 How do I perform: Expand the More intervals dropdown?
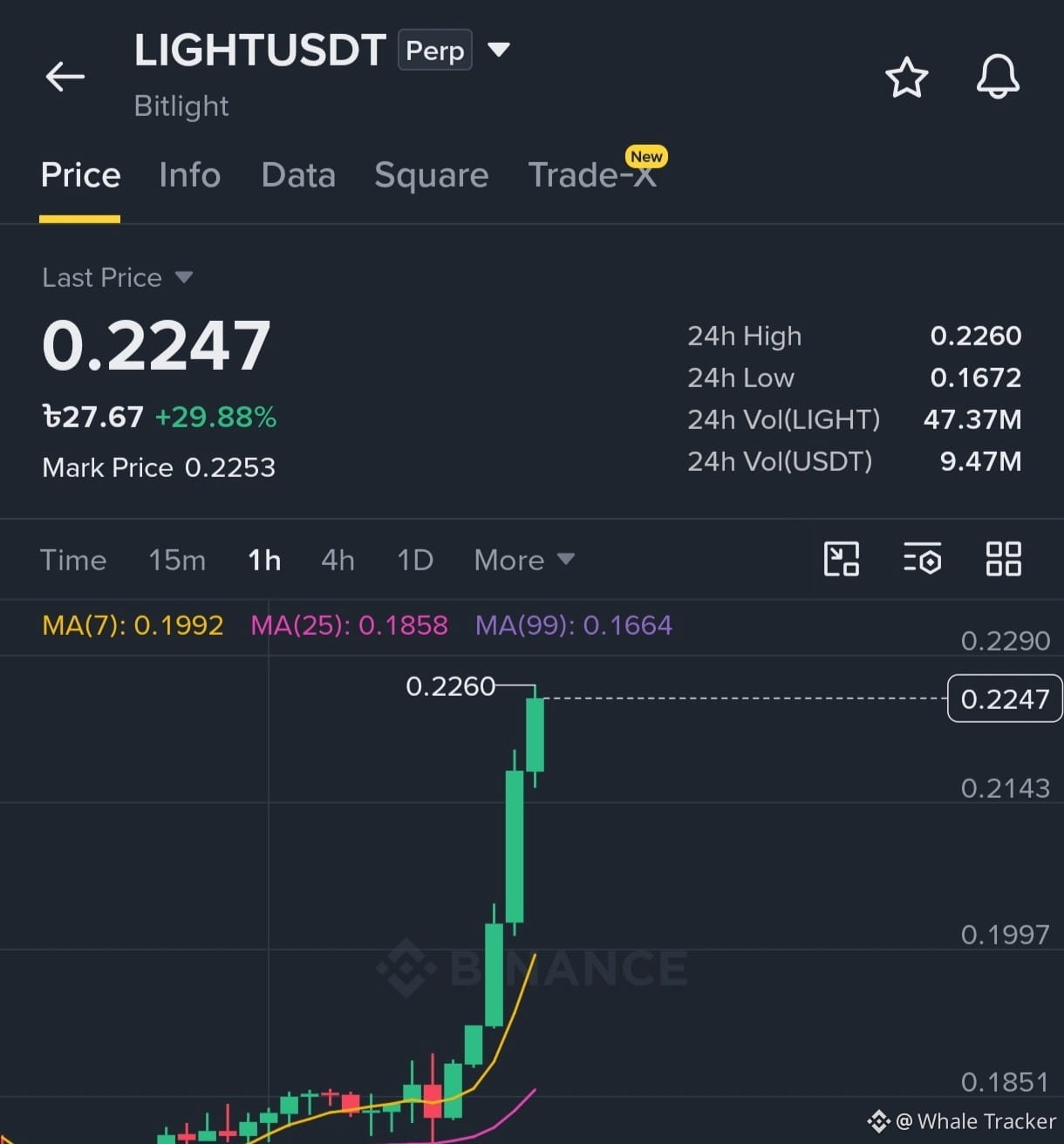524,560
